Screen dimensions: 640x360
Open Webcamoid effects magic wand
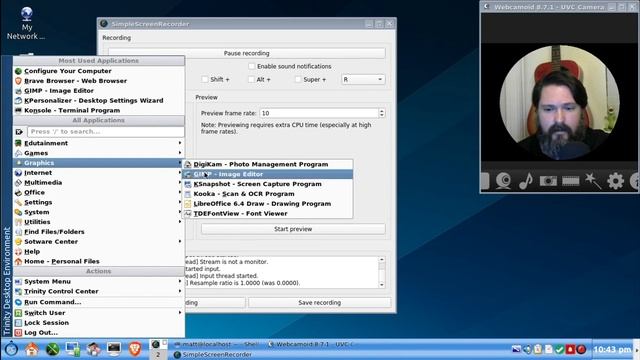[593, 180]
